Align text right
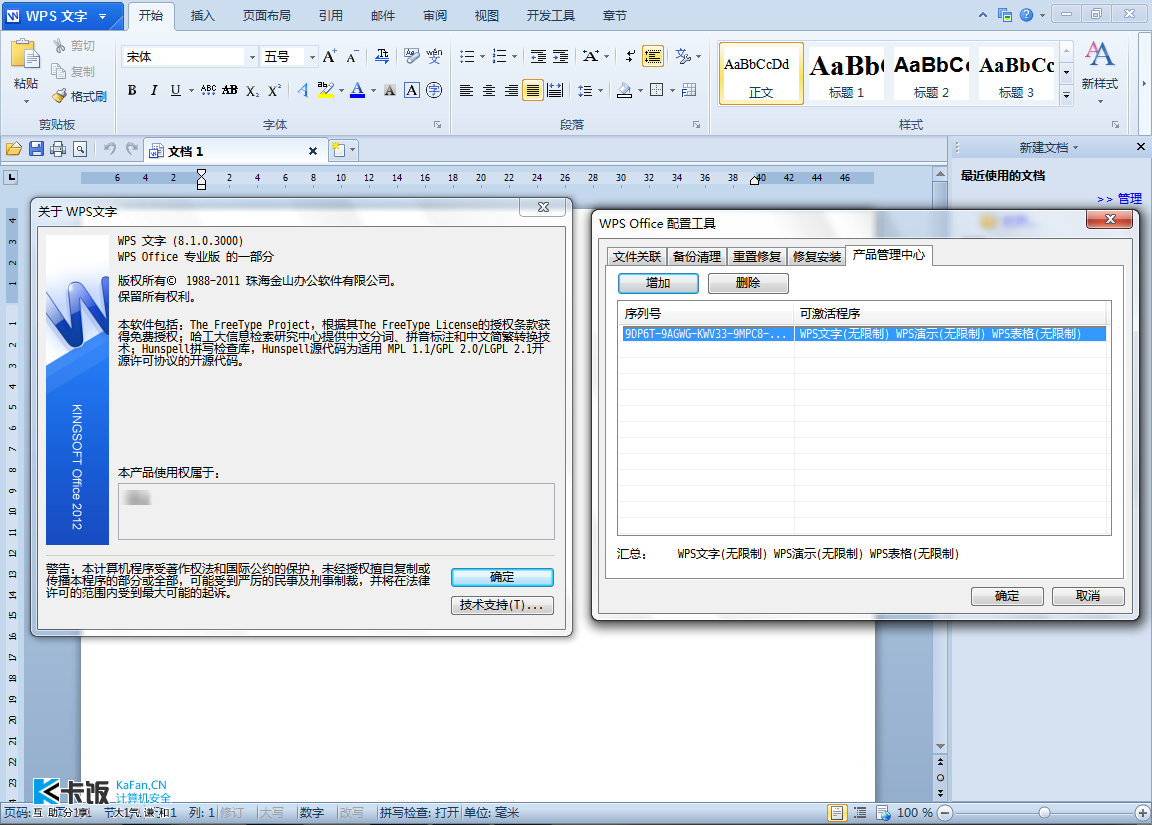 (511, 90)
